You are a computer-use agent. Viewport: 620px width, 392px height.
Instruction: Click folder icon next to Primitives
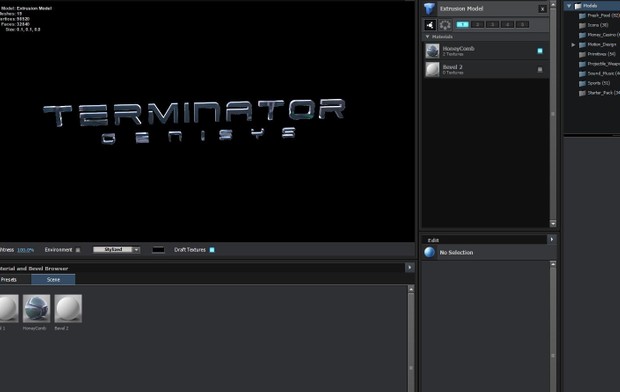point(582,55)
